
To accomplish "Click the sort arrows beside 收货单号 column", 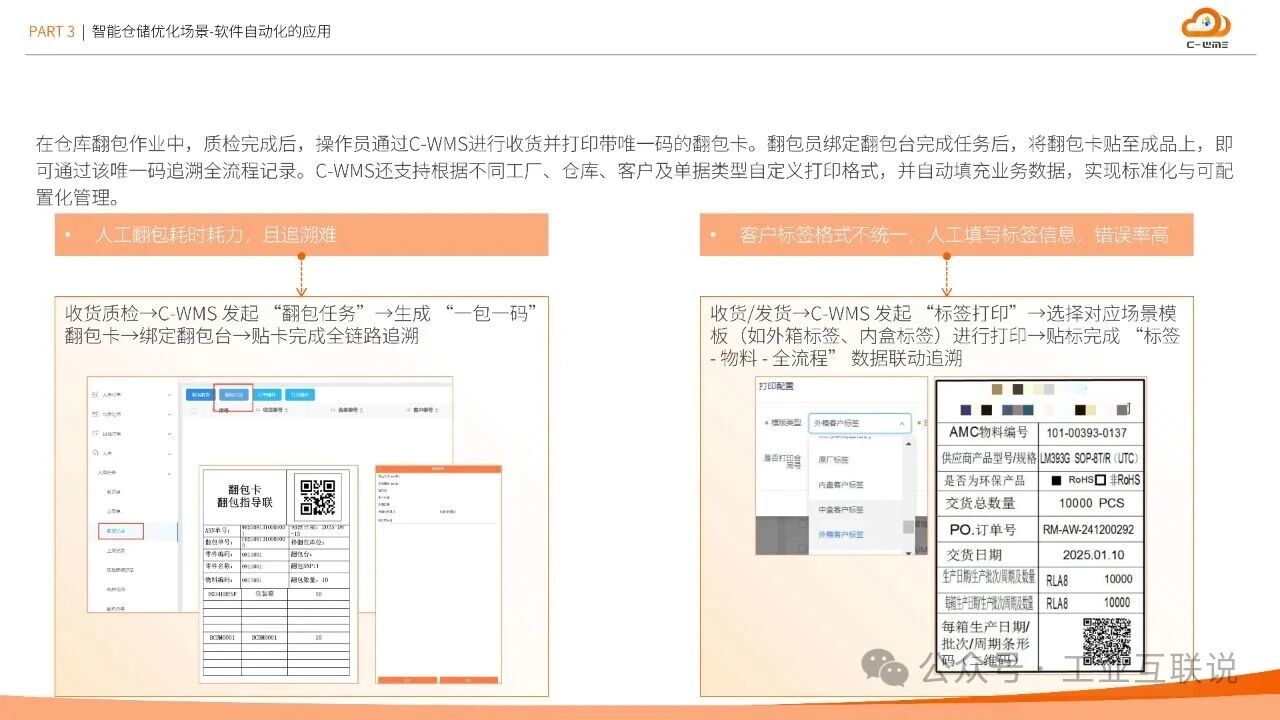I will pos(286,409).
